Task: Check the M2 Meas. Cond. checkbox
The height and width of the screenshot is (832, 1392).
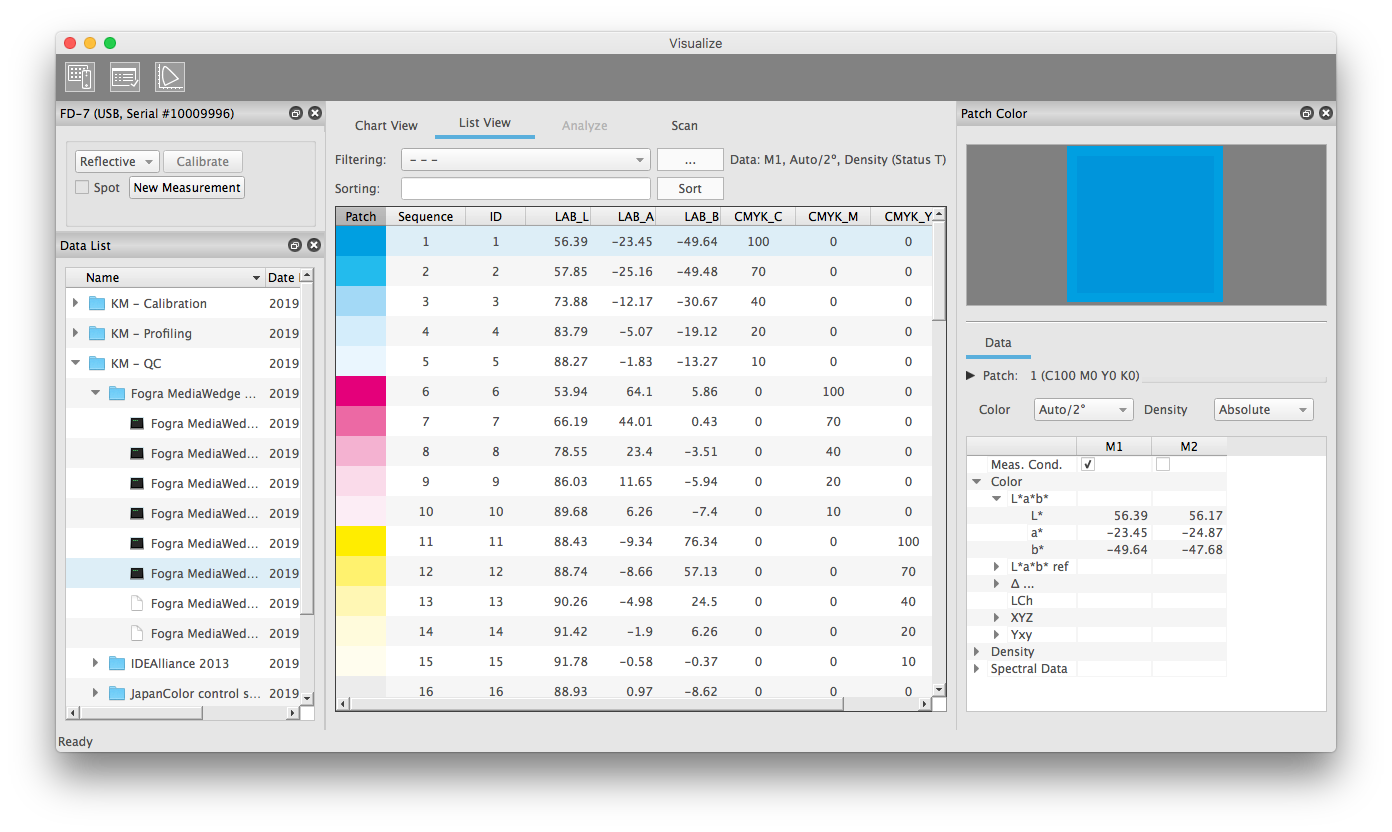Action: click(1162, 465)
